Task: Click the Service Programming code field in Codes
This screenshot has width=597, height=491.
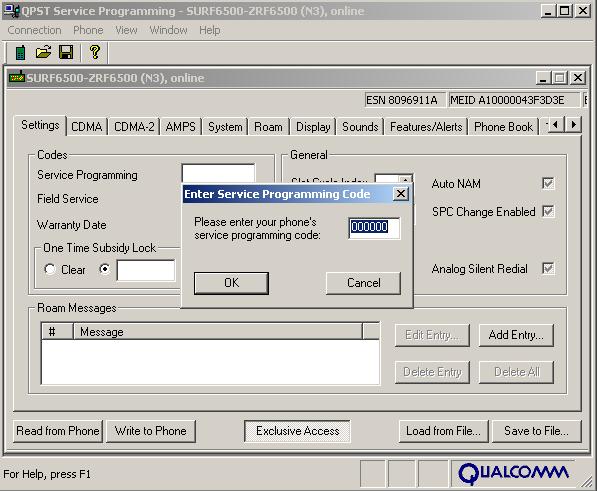Action: coord(218,173)
